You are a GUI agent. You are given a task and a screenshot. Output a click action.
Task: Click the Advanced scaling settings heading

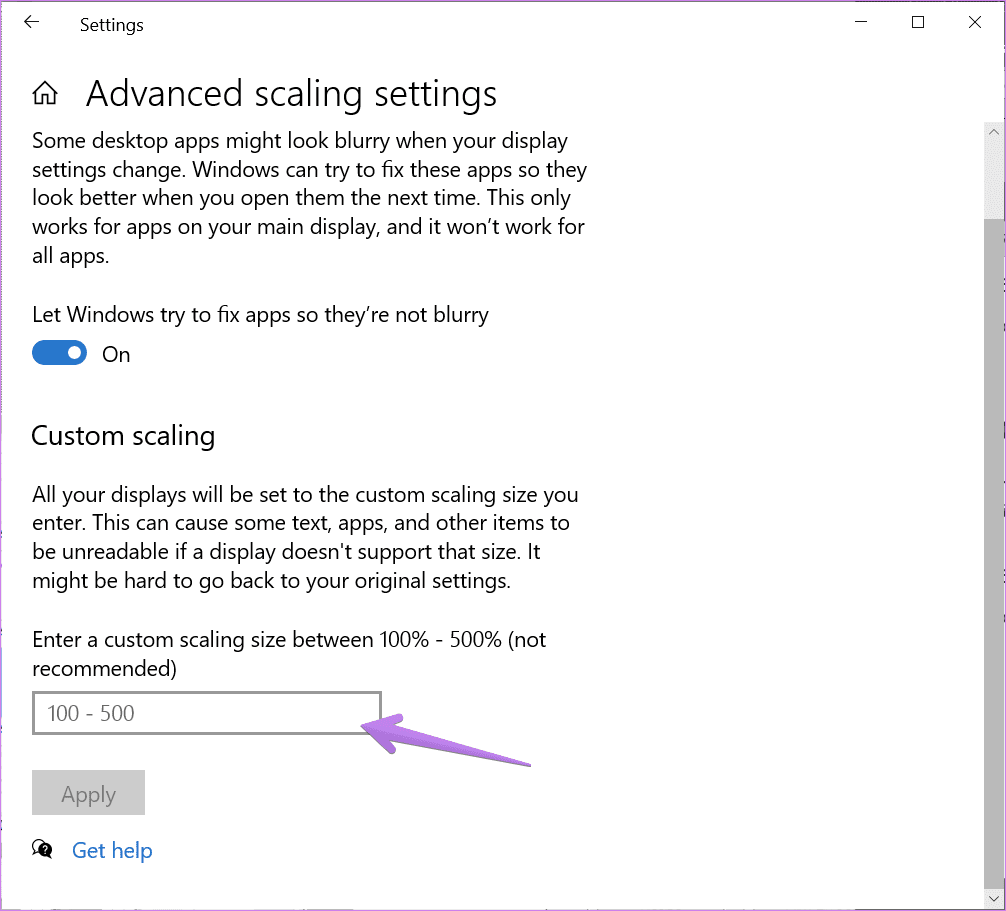coord(291,94)
